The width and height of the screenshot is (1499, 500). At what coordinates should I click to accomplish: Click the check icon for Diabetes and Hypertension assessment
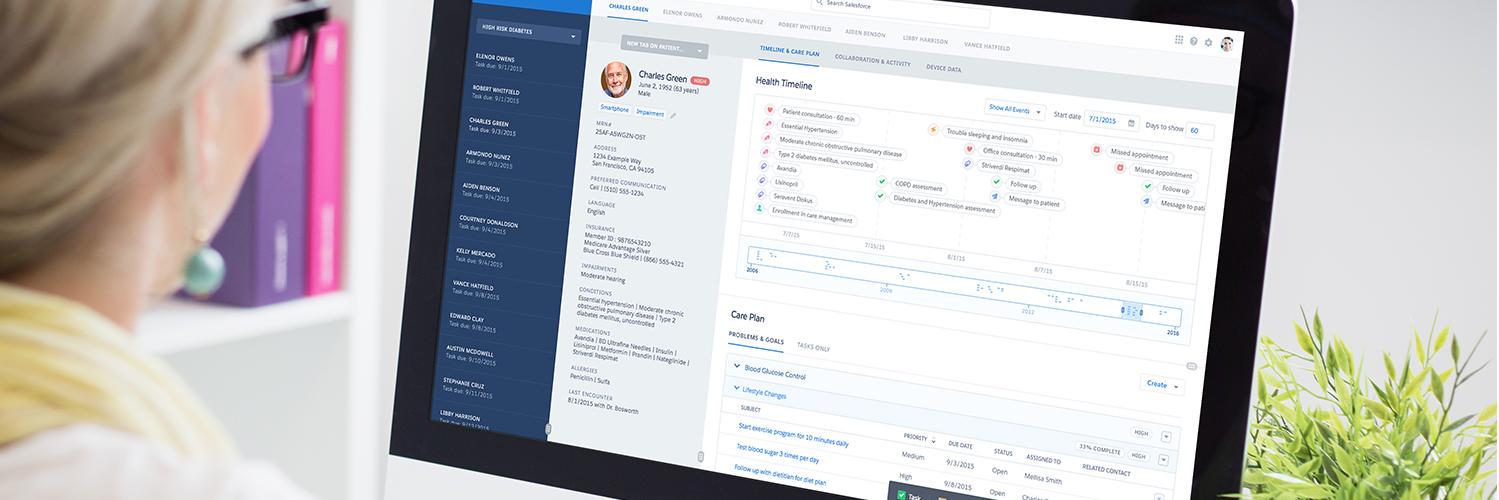click(881, 197)
